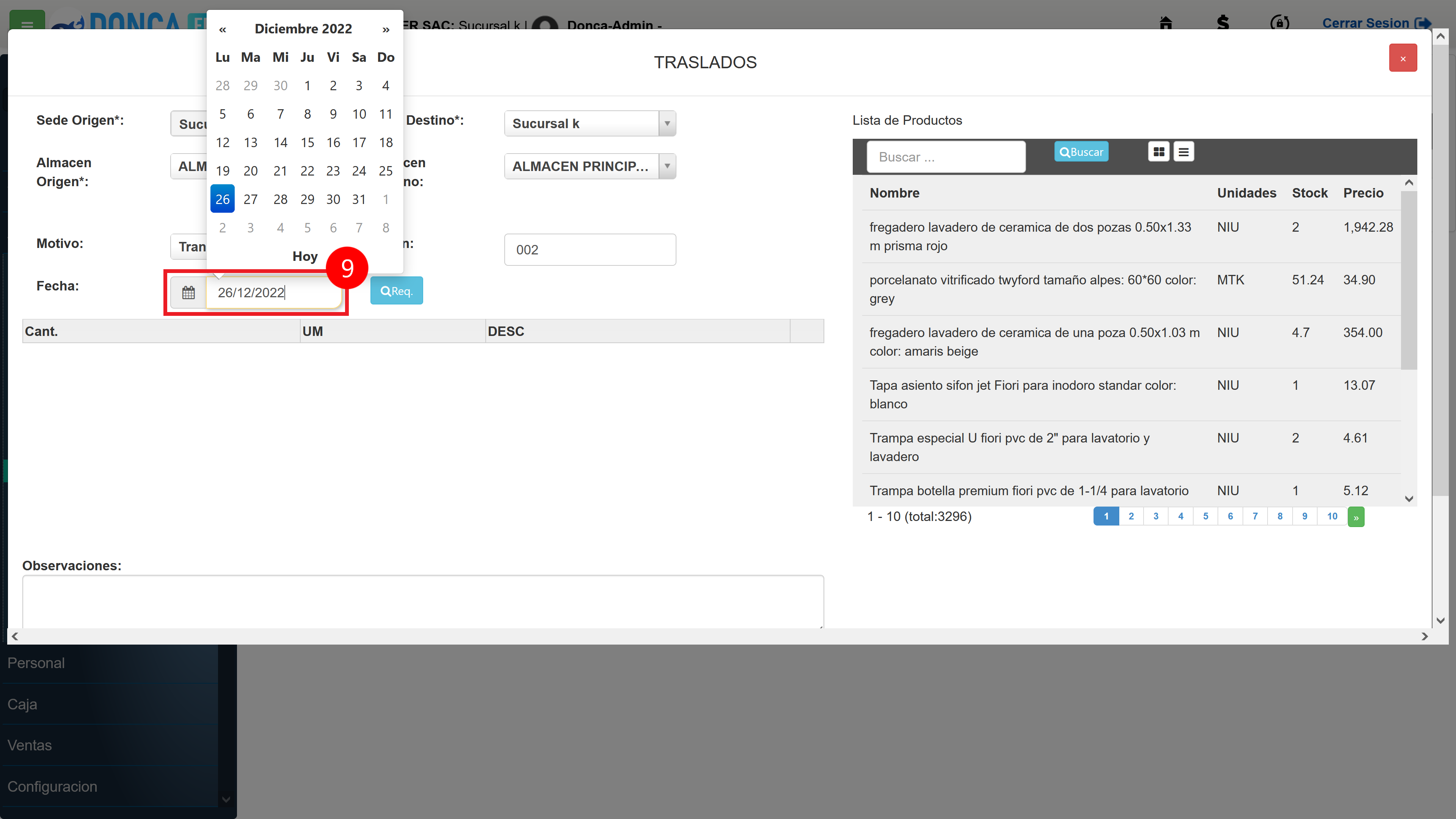Edit the date field 26/12/2022
This screenshot has width=1456, height=819.
pyautogui.click(x=273, y=292)
